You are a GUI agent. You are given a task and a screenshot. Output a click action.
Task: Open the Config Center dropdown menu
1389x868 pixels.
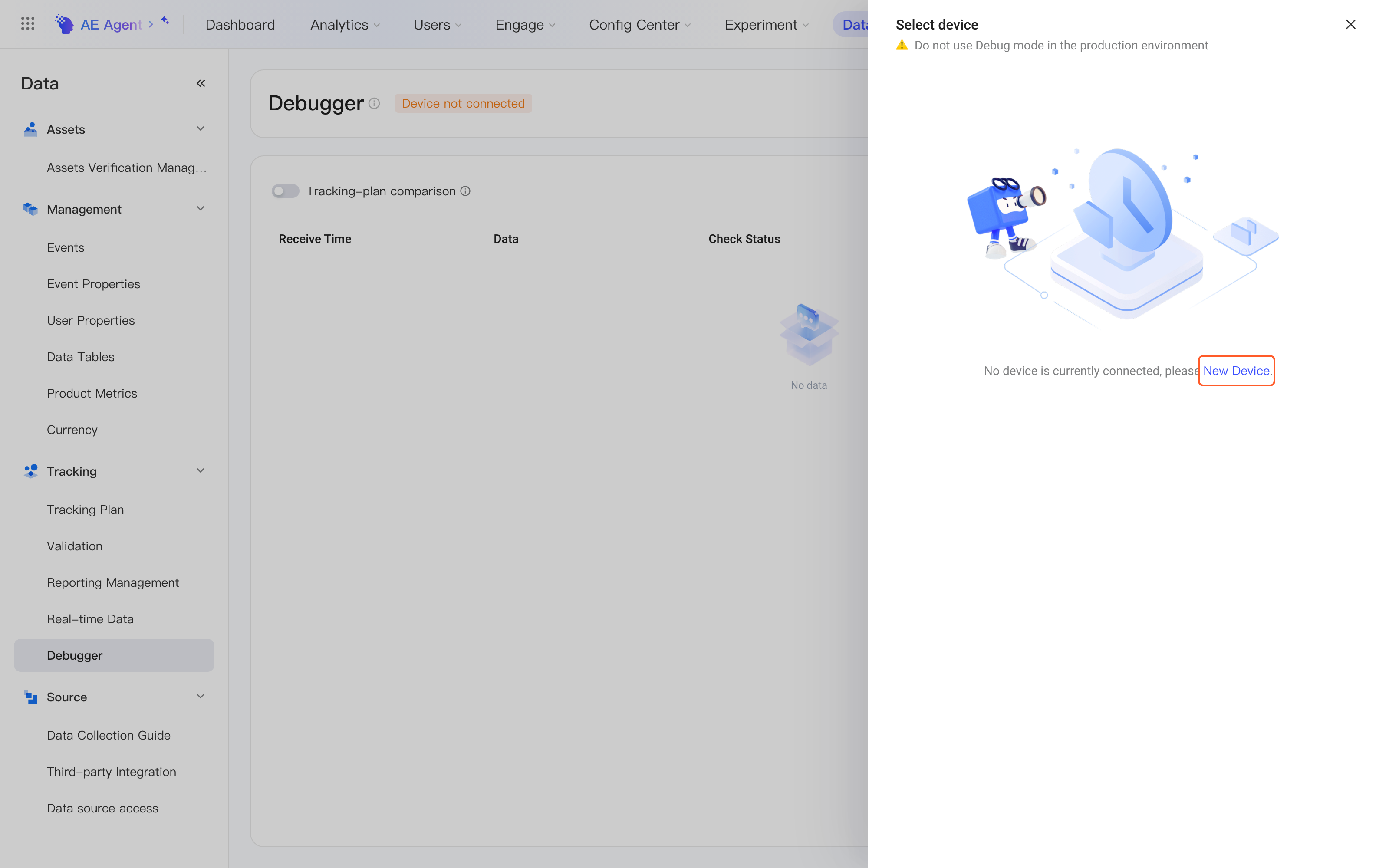tap(639, 25)
